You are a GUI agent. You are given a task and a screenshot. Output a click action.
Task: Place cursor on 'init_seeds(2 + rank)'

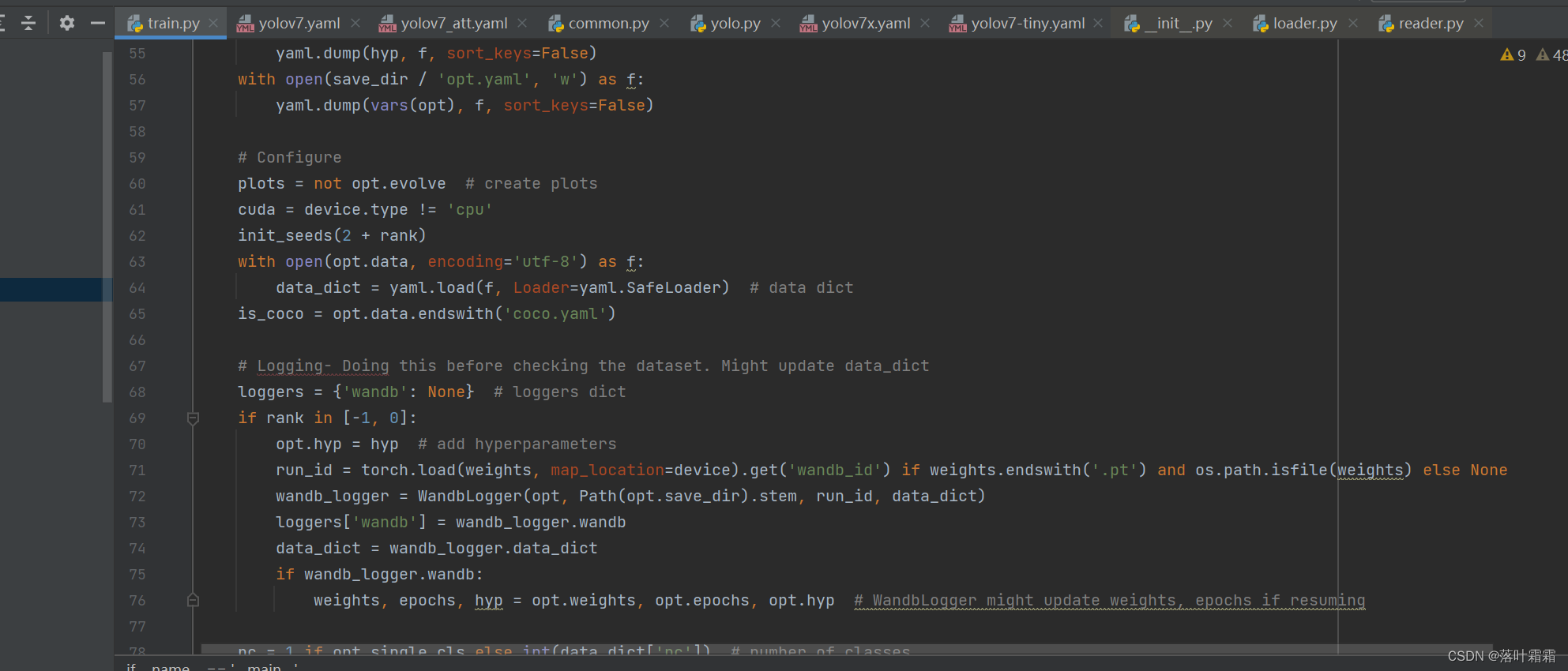(332, 236)
